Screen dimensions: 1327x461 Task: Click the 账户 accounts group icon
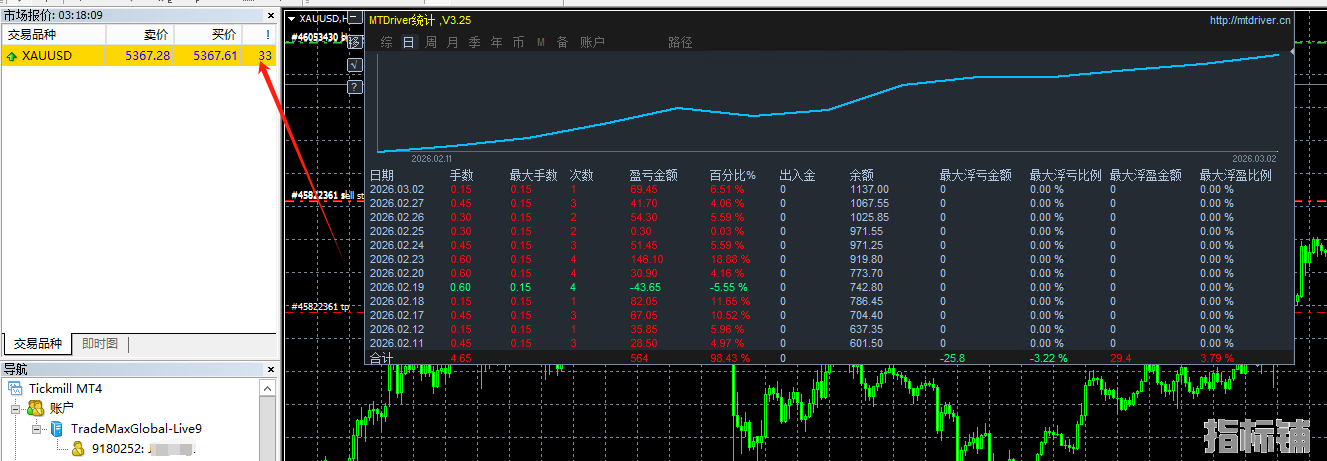(x=35, y=408)
